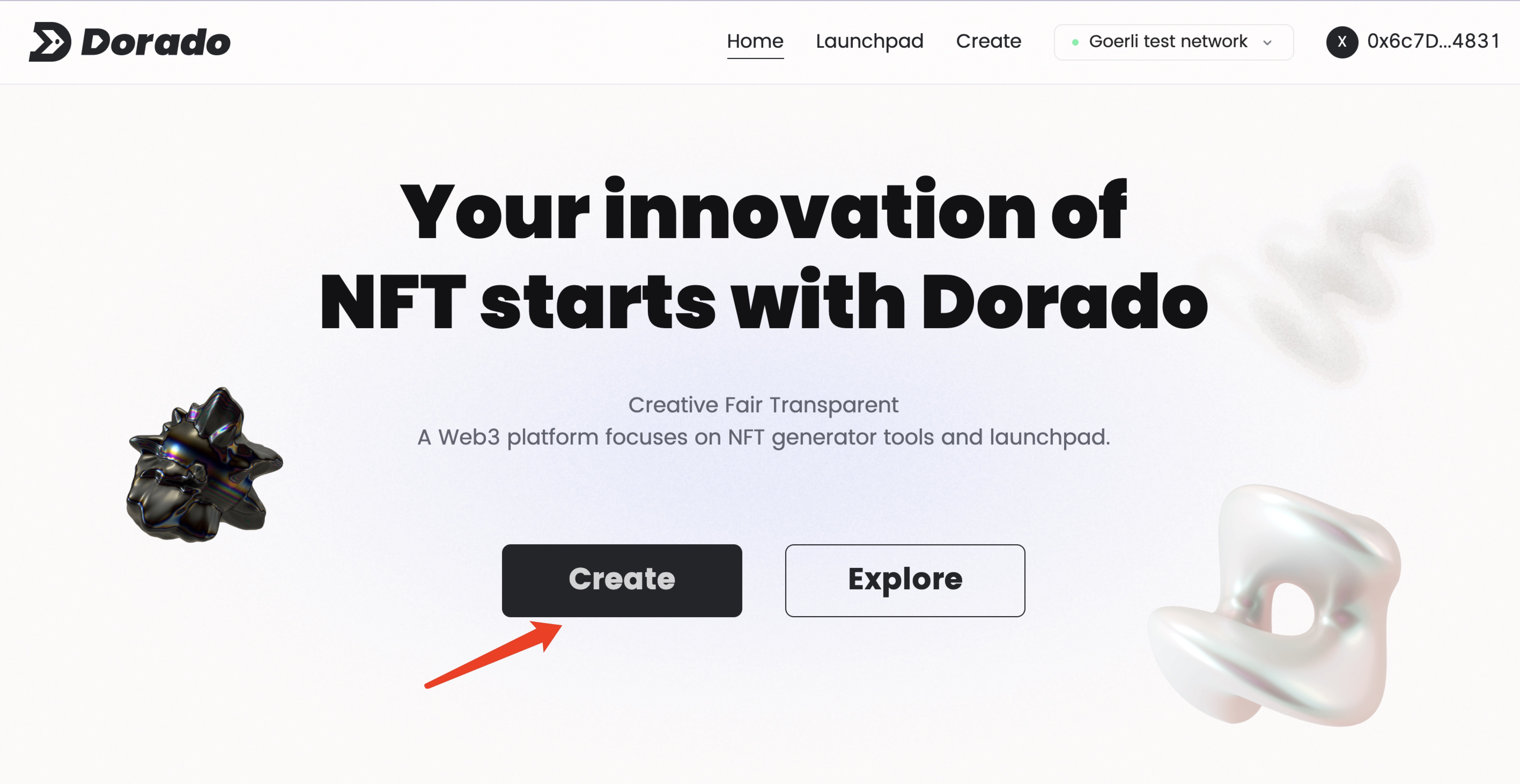The width and height of the screenshot is (1520, 784).
Task: Expand the Goerli test network dropdown
Action: pyautogui.click(x=1174, y=42)
